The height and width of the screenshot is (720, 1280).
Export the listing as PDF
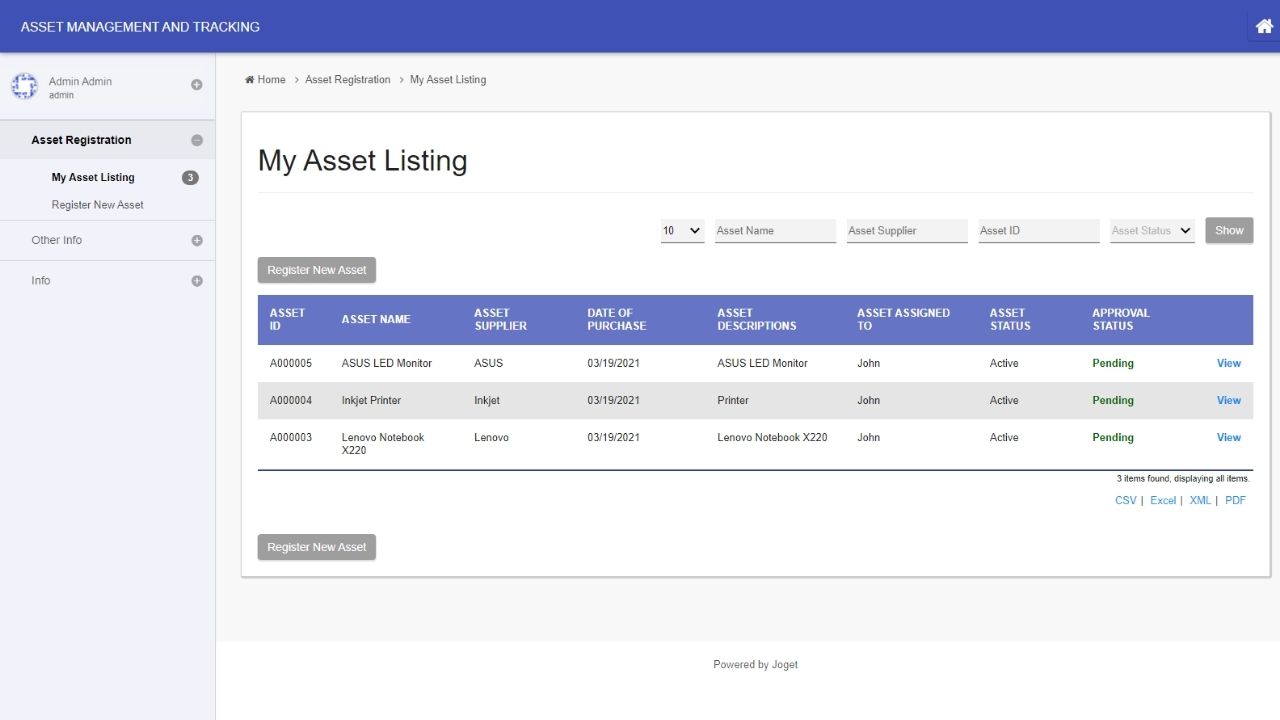pyautogui.click(x=1235, y=501)
